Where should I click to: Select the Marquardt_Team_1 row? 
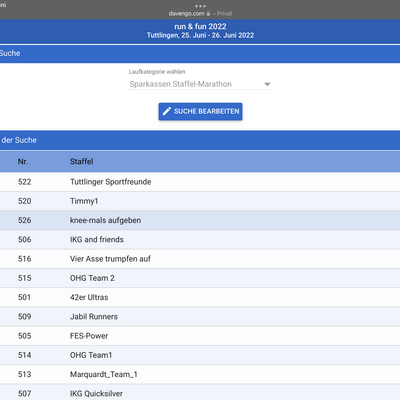click(x=200, y=374)
